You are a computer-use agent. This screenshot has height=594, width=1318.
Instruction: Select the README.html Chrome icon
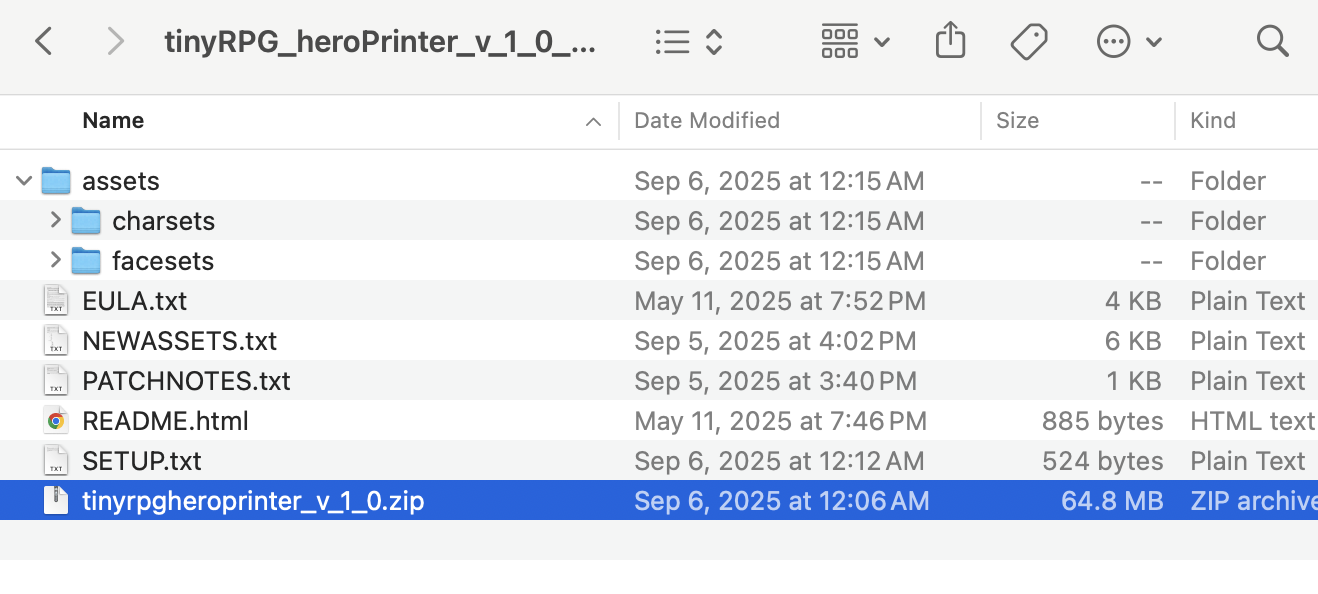[56, 421]
